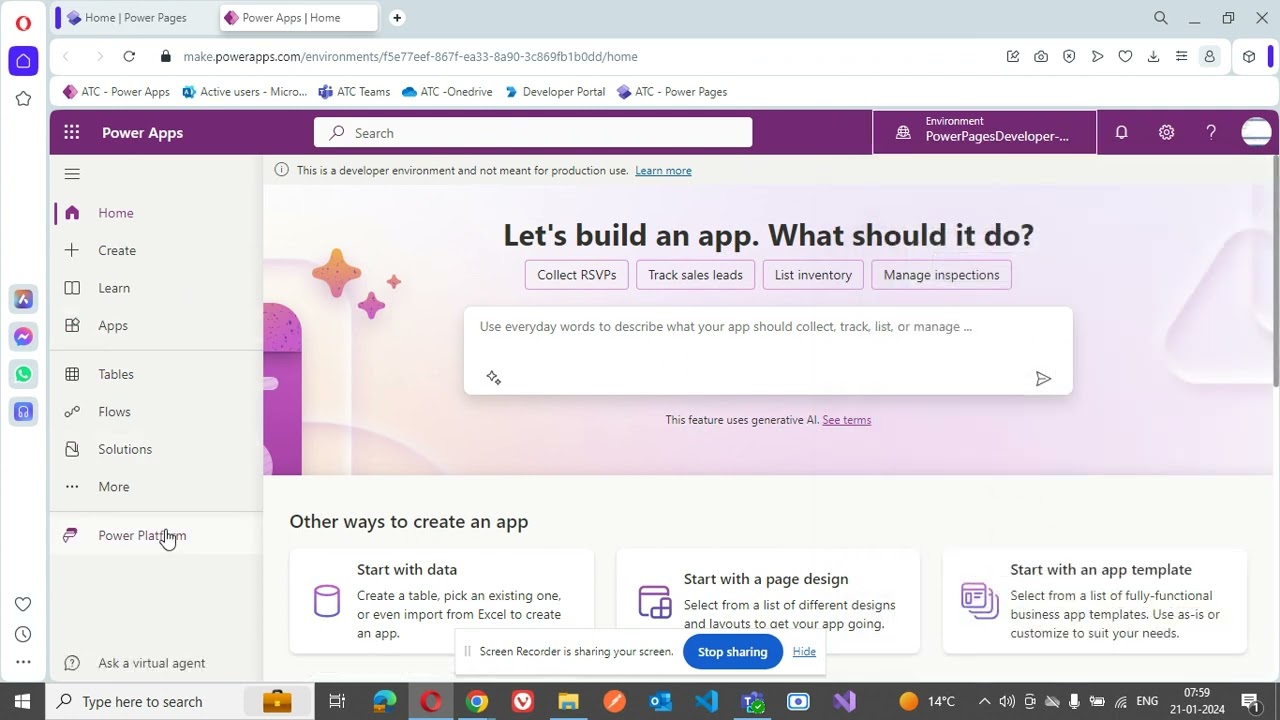This screenshot has height=720, width=1280.
Task: Open Windows Start menu
Action: (x=23, y=701)
